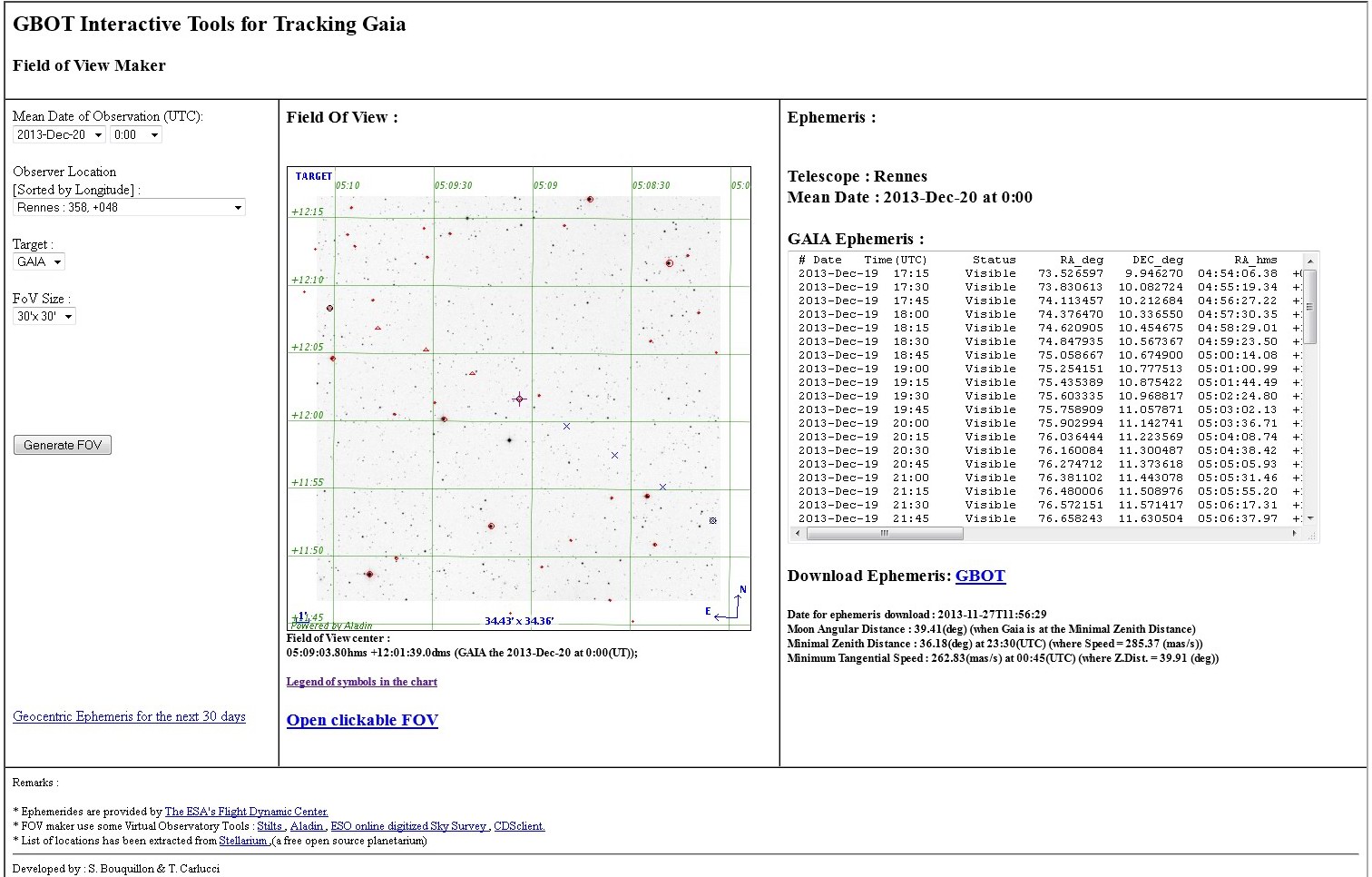Click the crossed-circle marker at the chart's lower right
Image resolution: width=1372 pixels, height=877 pixels.
pos(712,521)
